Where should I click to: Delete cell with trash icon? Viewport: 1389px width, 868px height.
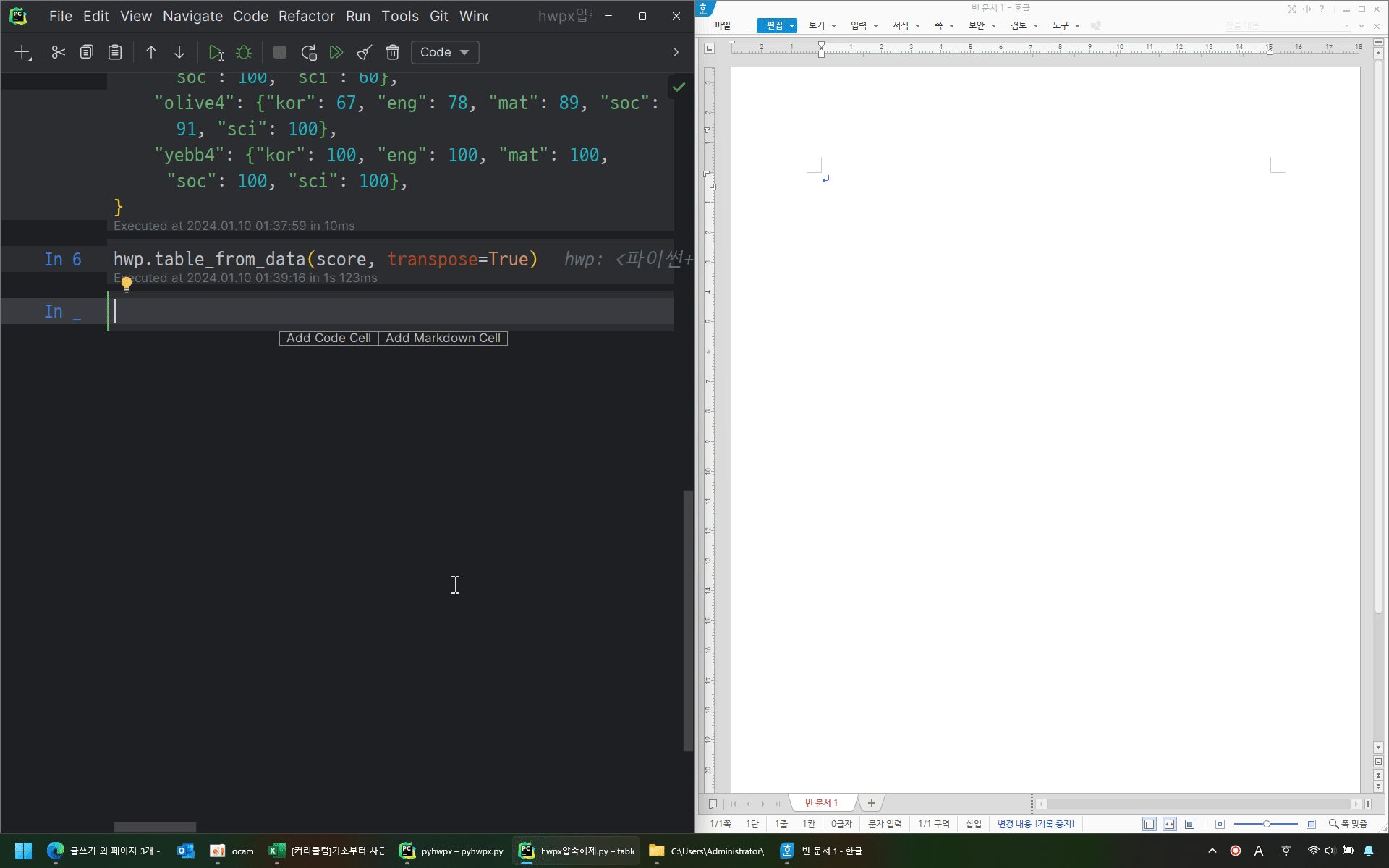[x=393, y=52]
